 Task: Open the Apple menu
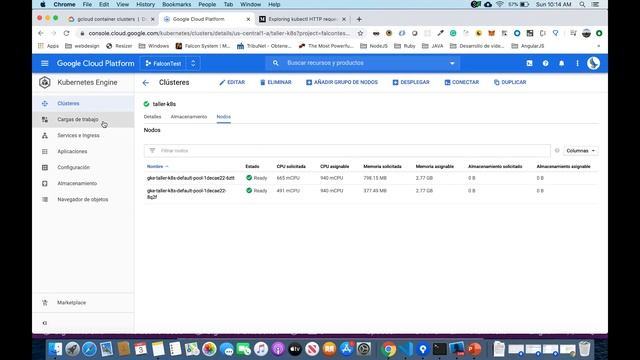42,4
